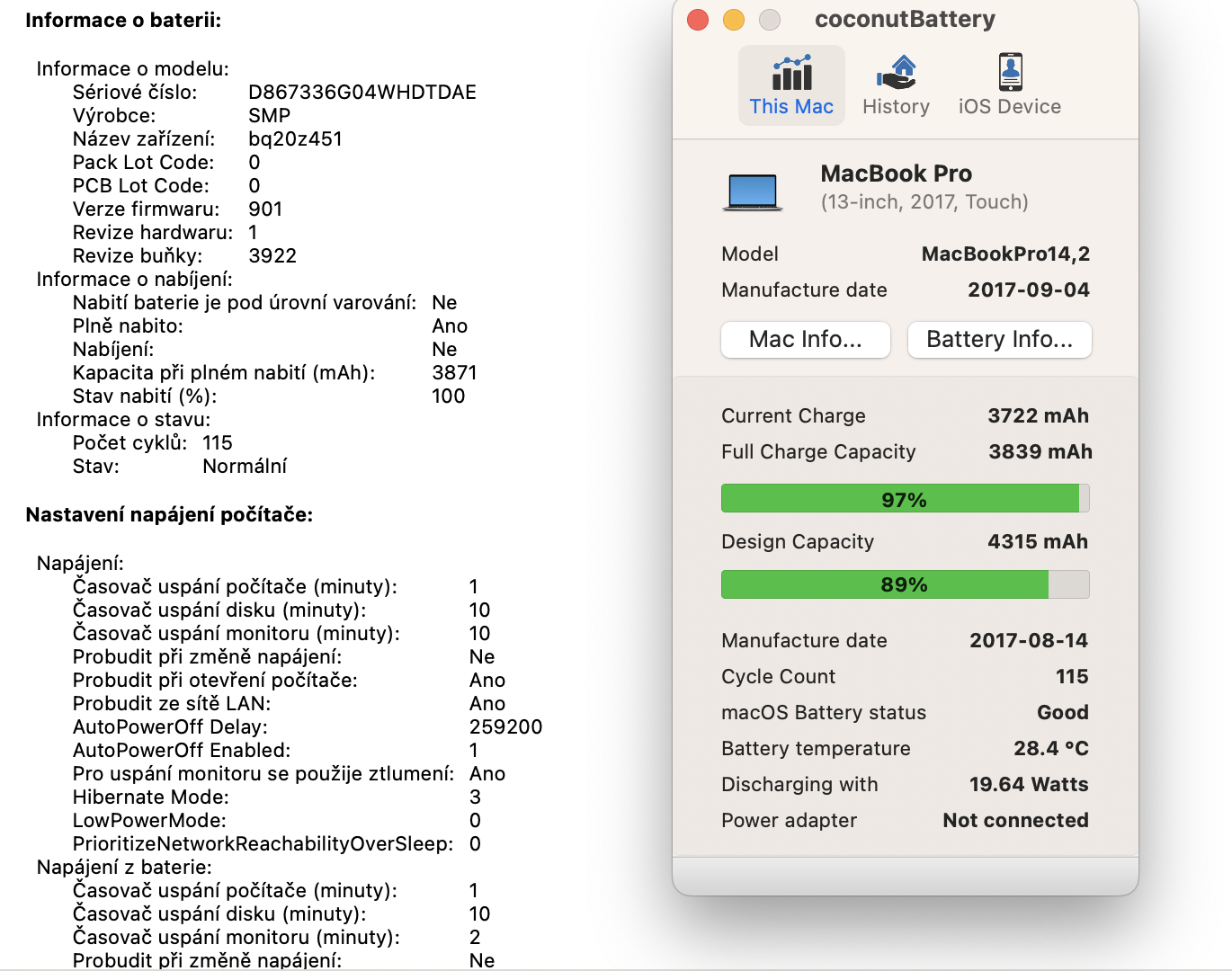
Task: Click the Pro uspání monitoru se použije ztlumení label
Action: click(263, 774)
